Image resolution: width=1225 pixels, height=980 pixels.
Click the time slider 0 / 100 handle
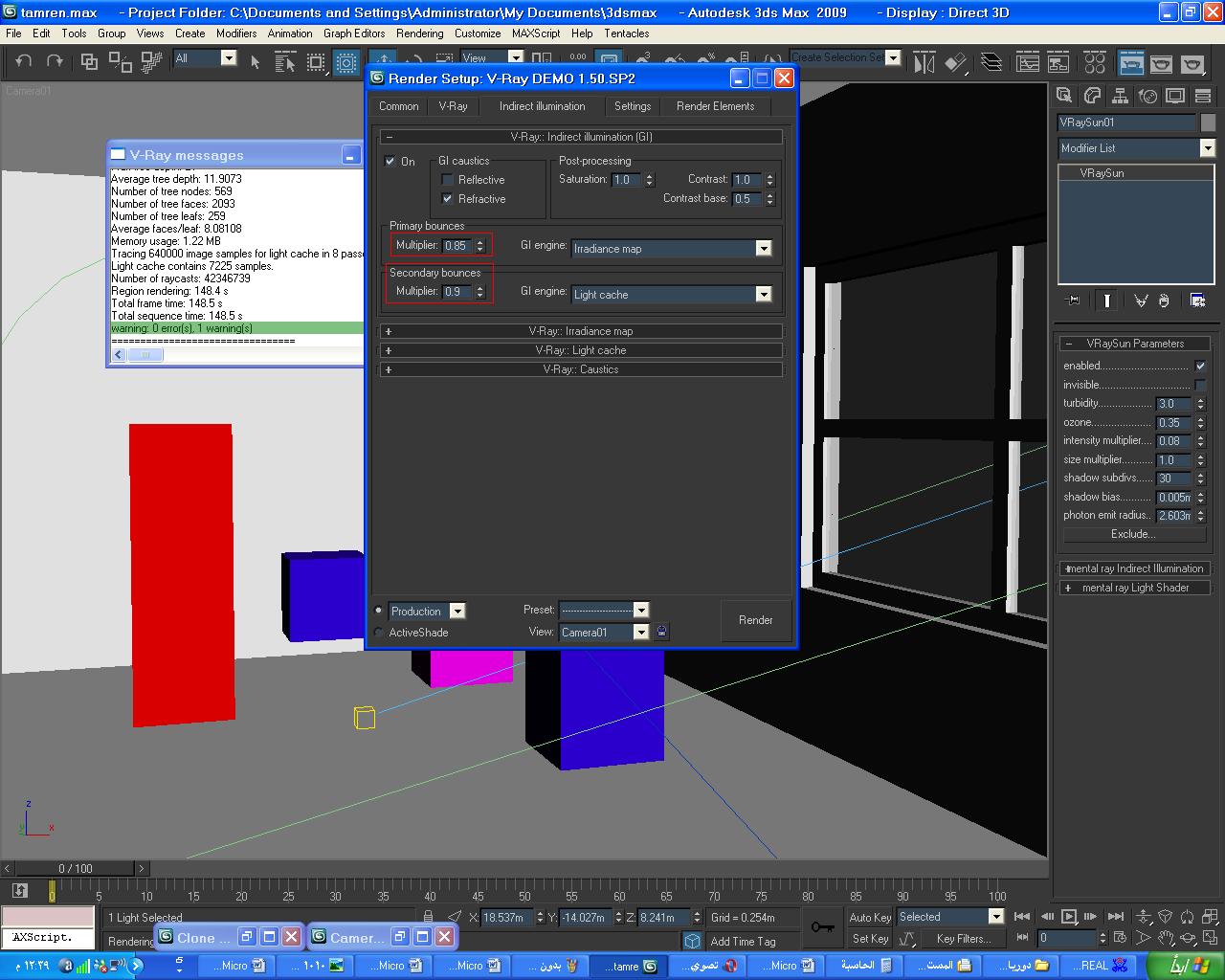coord(76,869)
